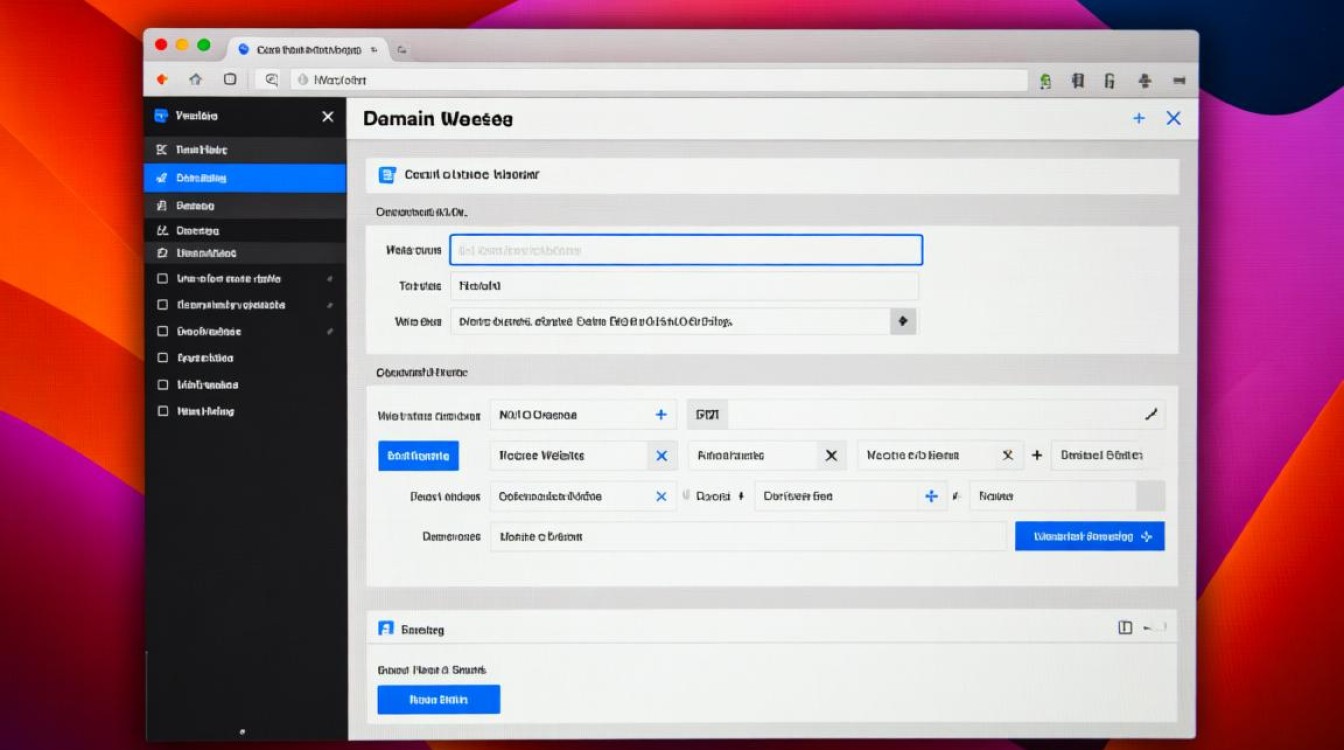
Task: Click the home icon in browser toolbar
Action: coord(196,80)
